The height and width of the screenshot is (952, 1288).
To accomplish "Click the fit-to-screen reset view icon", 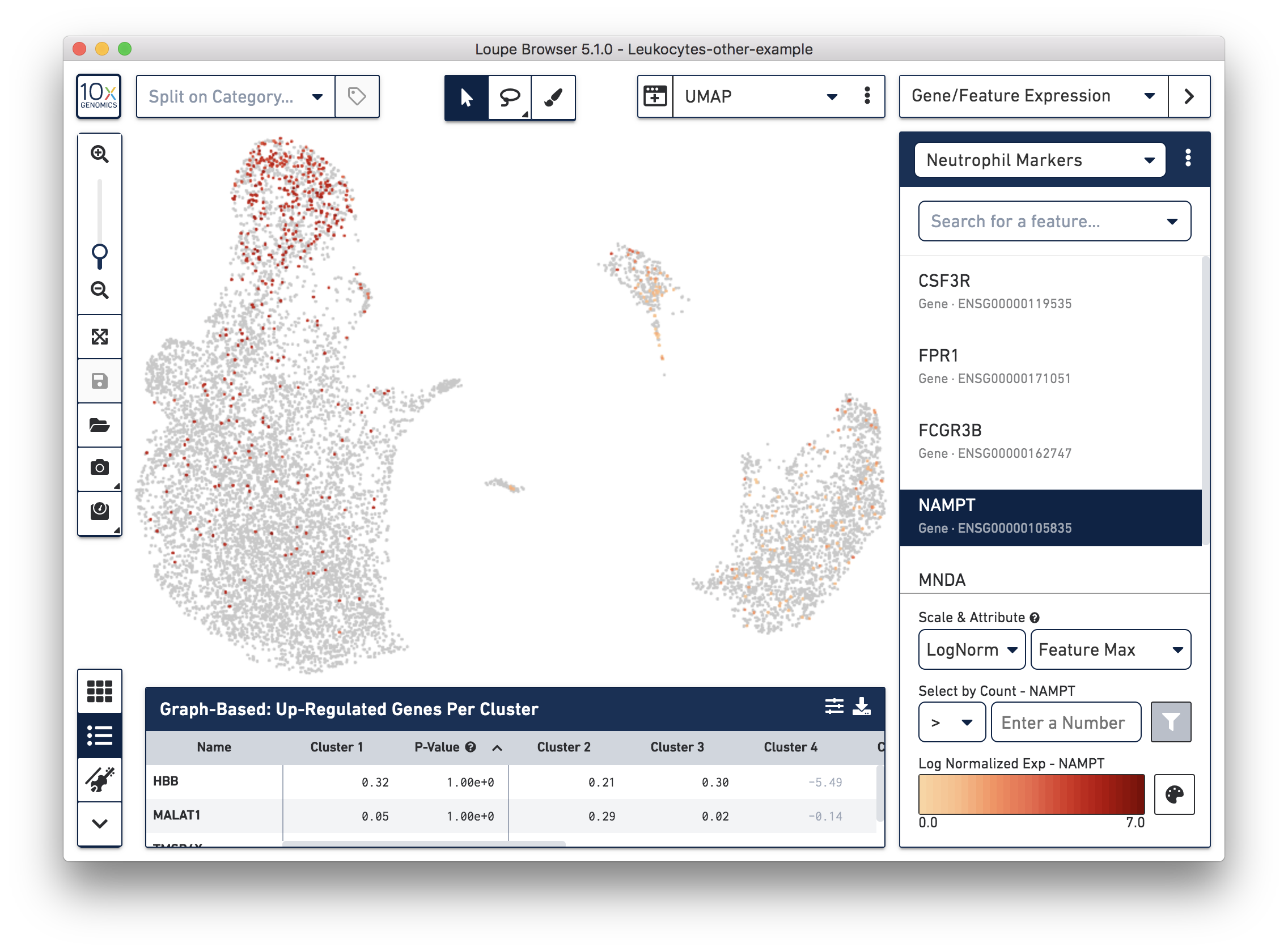I will point(99,337).
